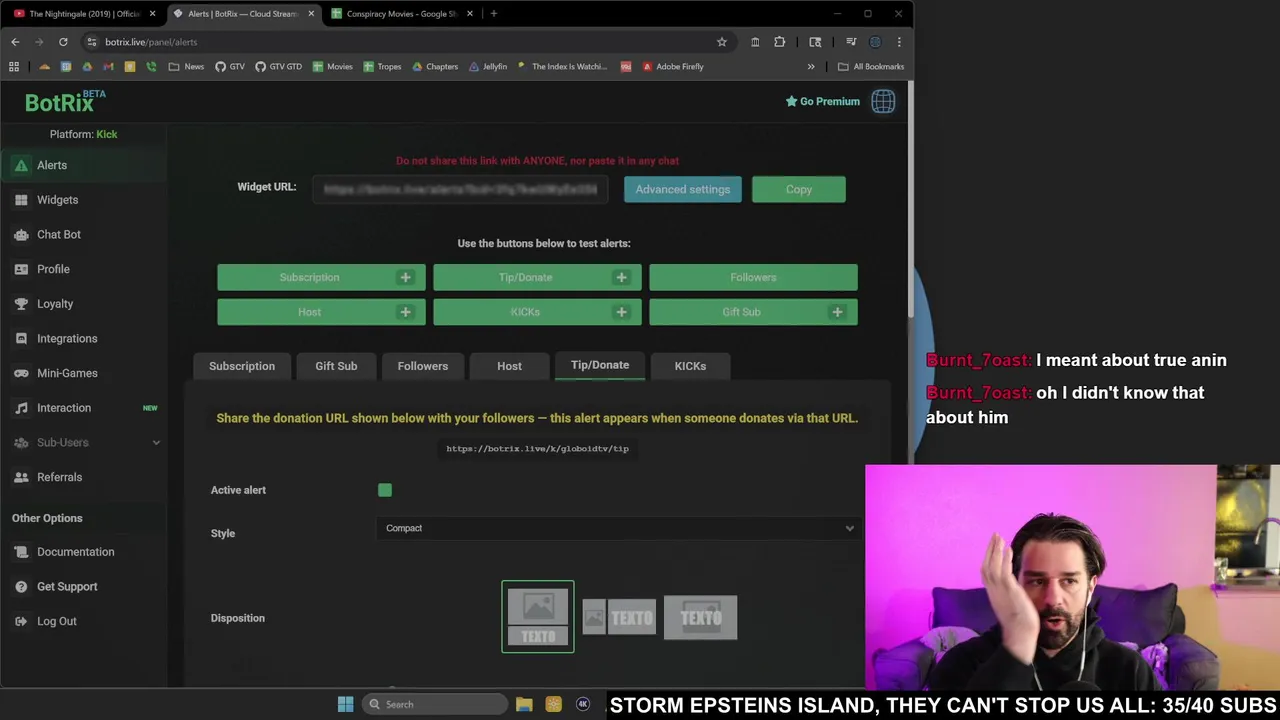
Task: Expand the Sub-Users menu
Action: pos(83,442)
